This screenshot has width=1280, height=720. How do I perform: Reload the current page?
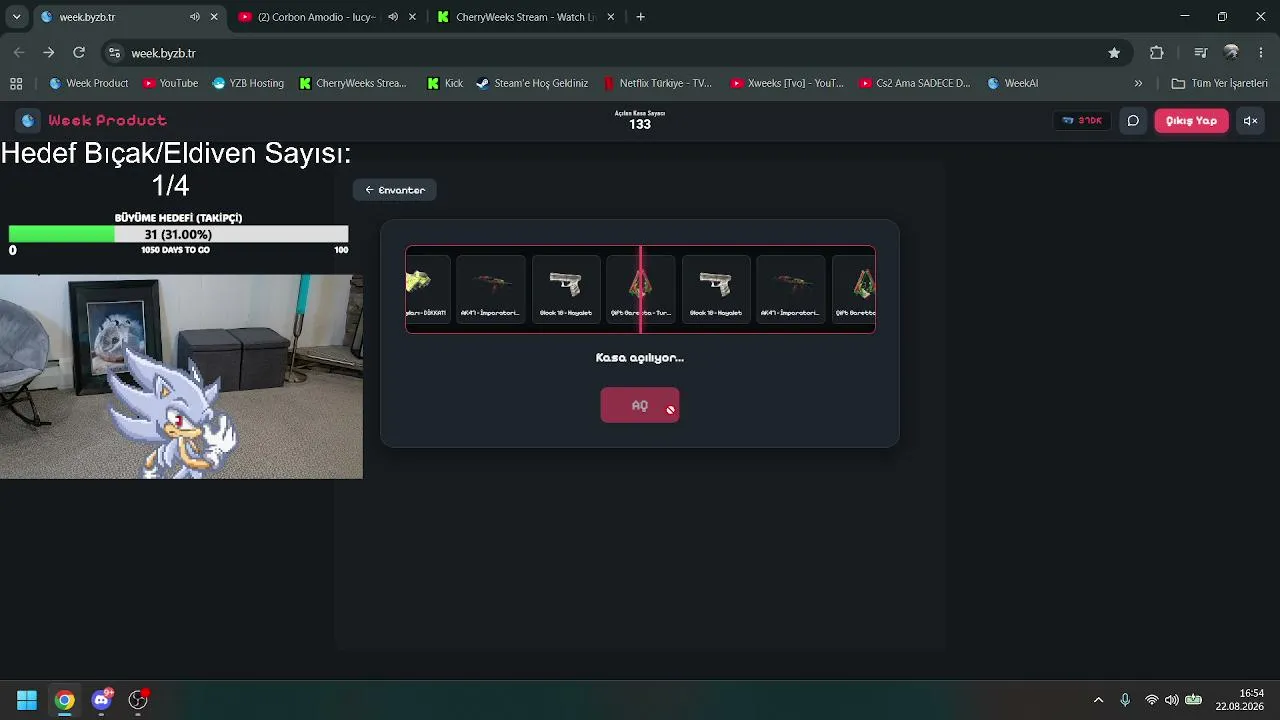tap(79, 53)
